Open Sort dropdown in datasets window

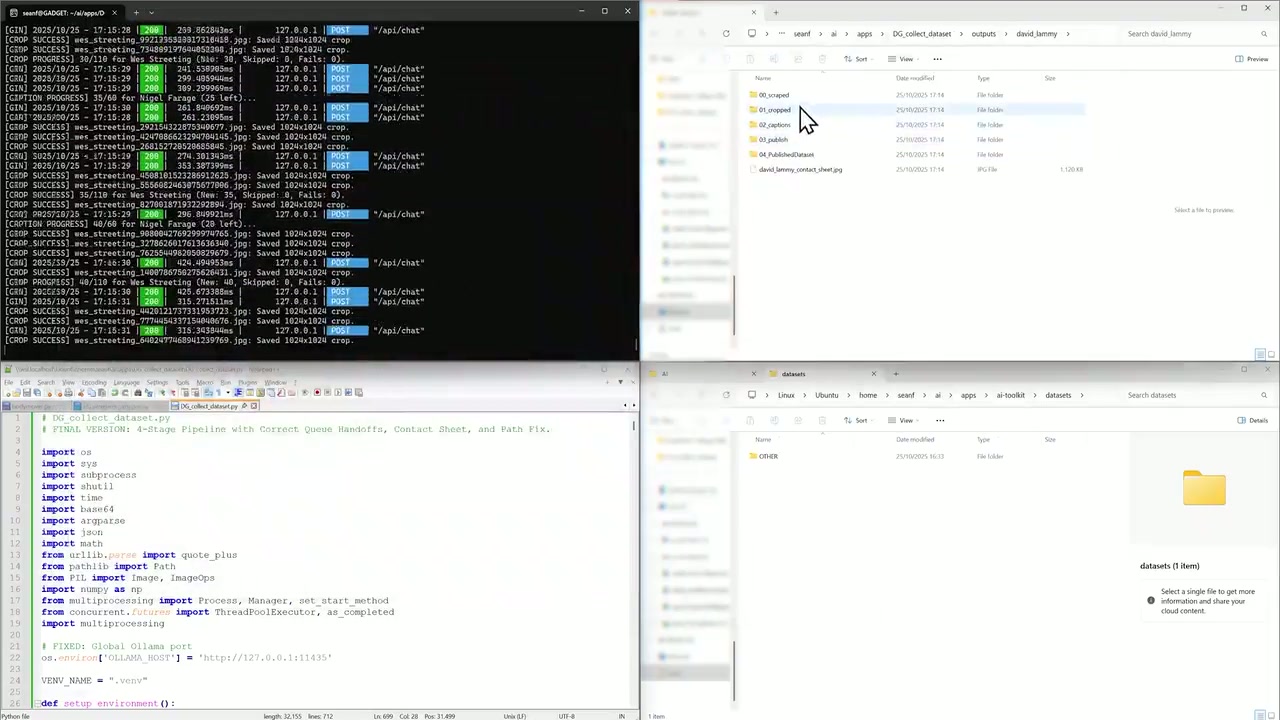point(858,420)
